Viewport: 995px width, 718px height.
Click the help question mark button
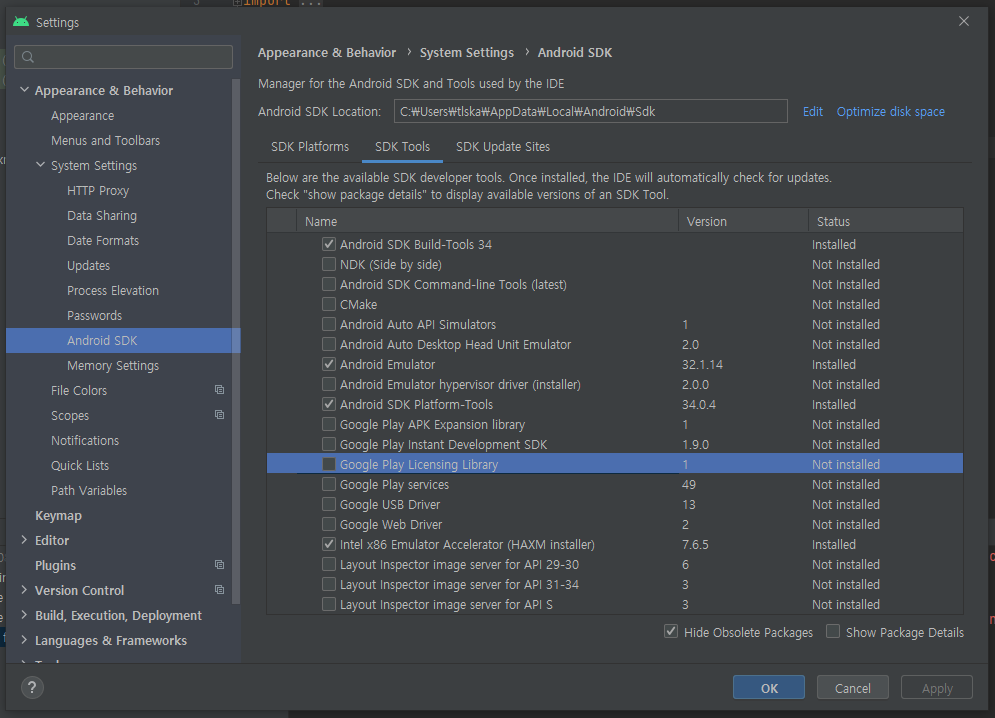(32, 687)
